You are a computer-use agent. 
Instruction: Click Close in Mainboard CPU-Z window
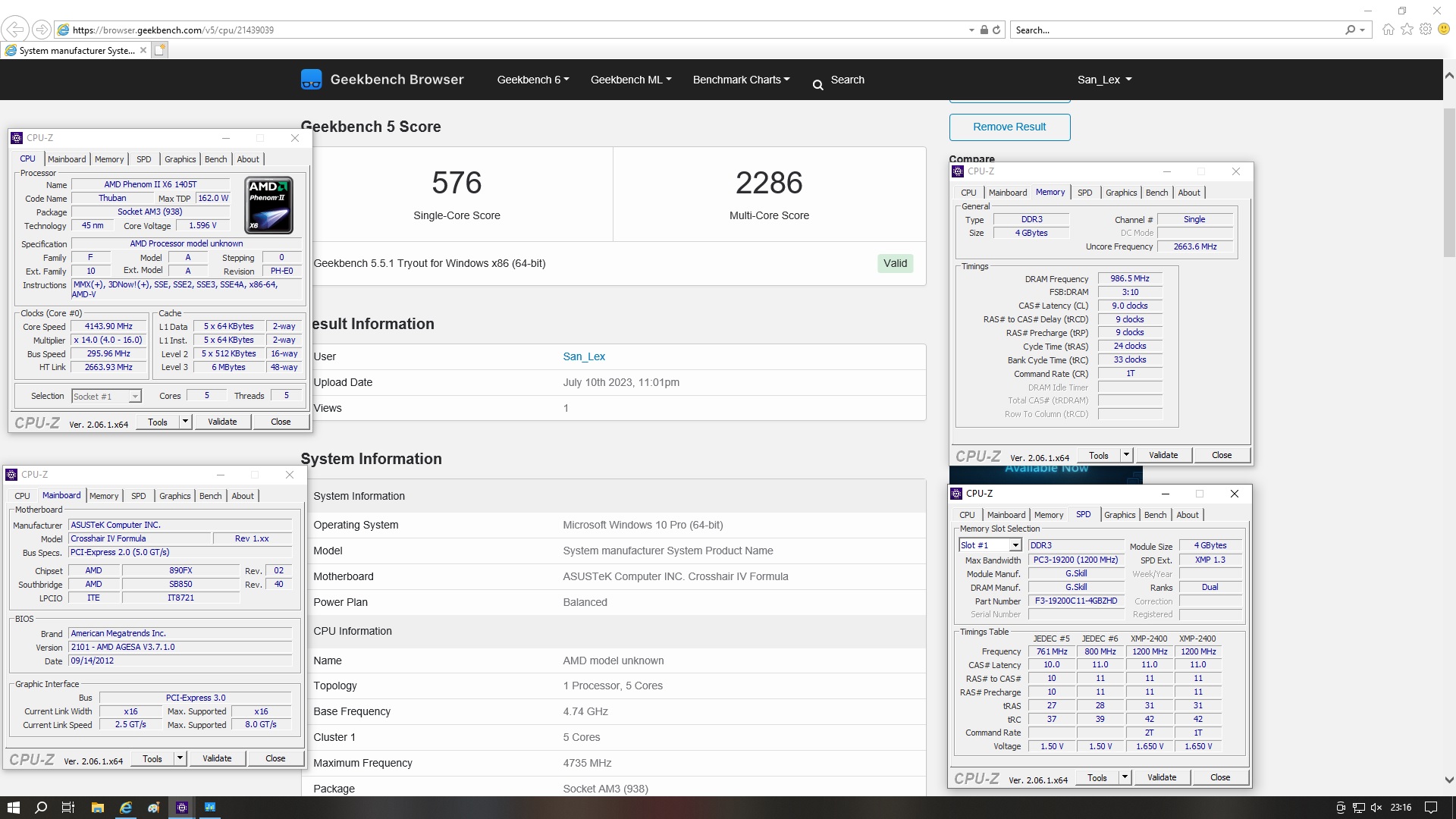click(x=275, y=758)
